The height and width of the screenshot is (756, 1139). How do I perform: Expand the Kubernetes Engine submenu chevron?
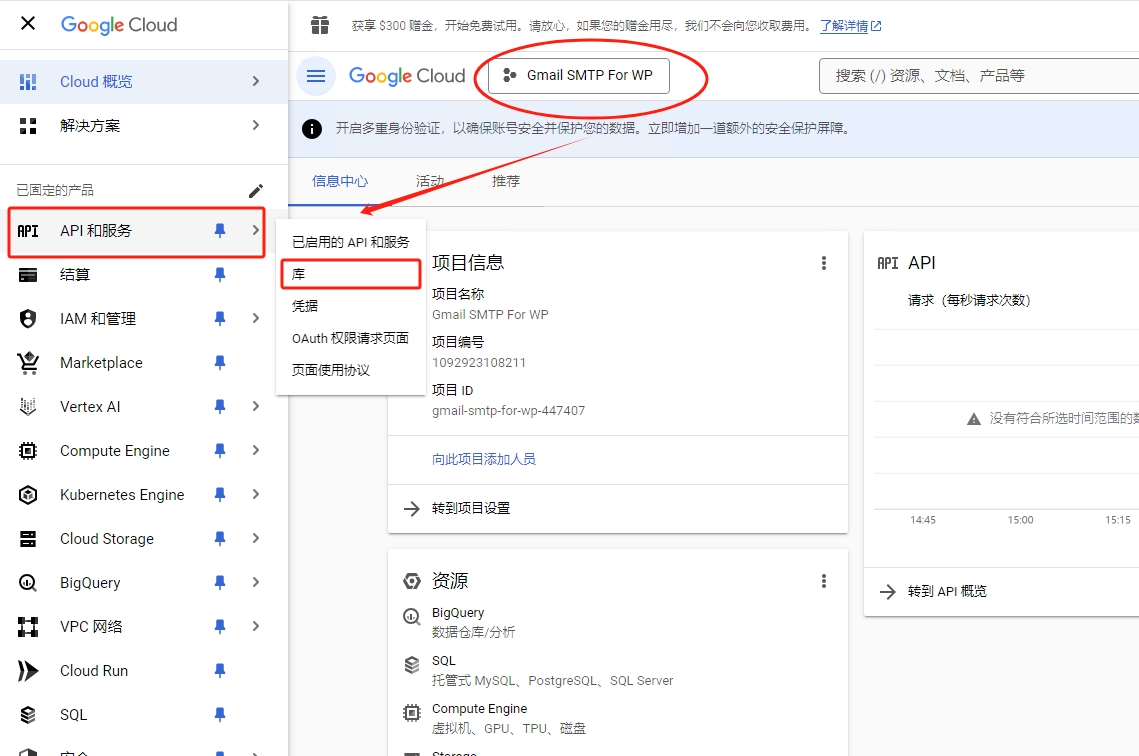256,494
